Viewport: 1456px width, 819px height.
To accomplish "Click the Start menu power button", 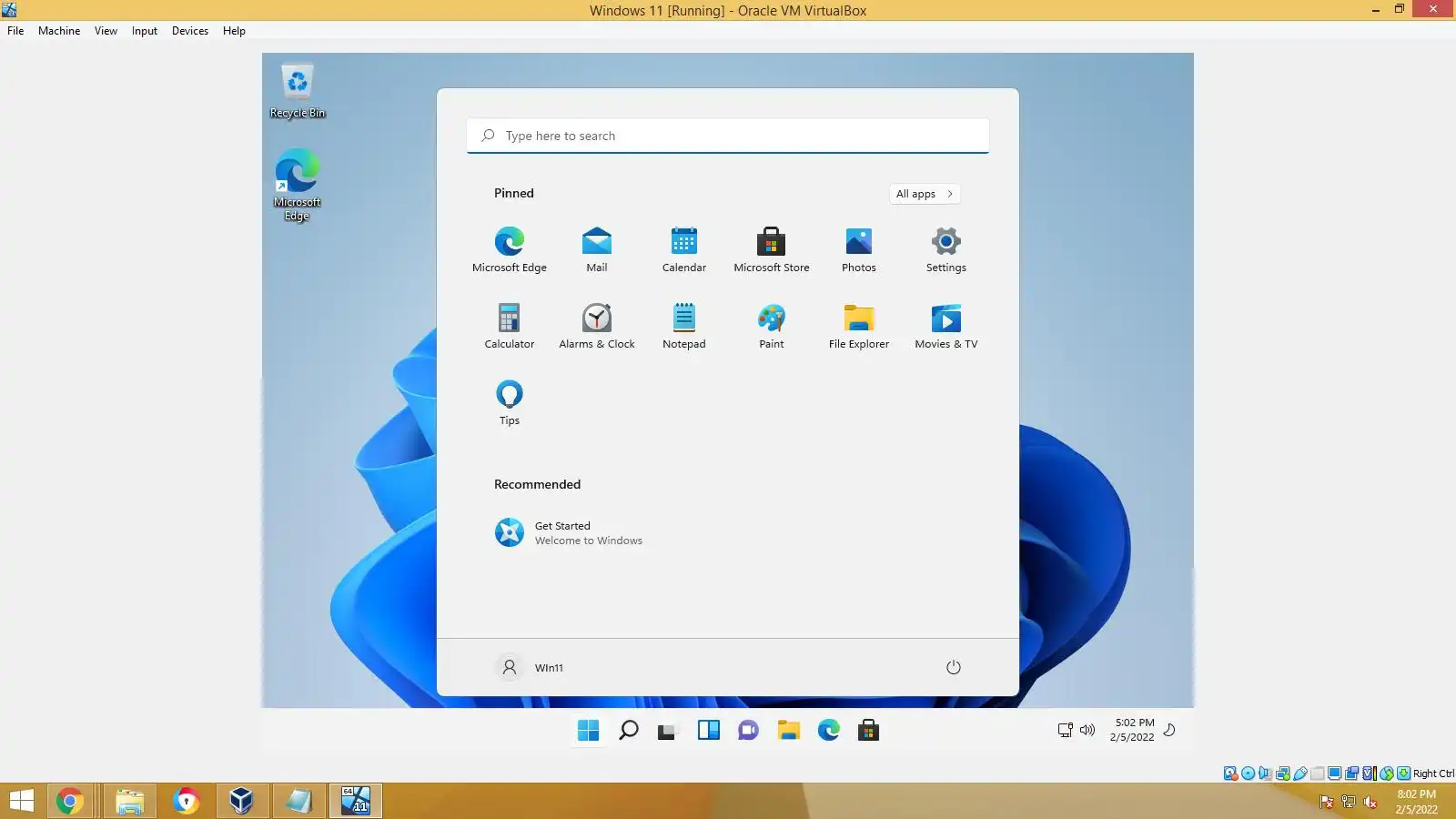I will click(x=954, y=667).
